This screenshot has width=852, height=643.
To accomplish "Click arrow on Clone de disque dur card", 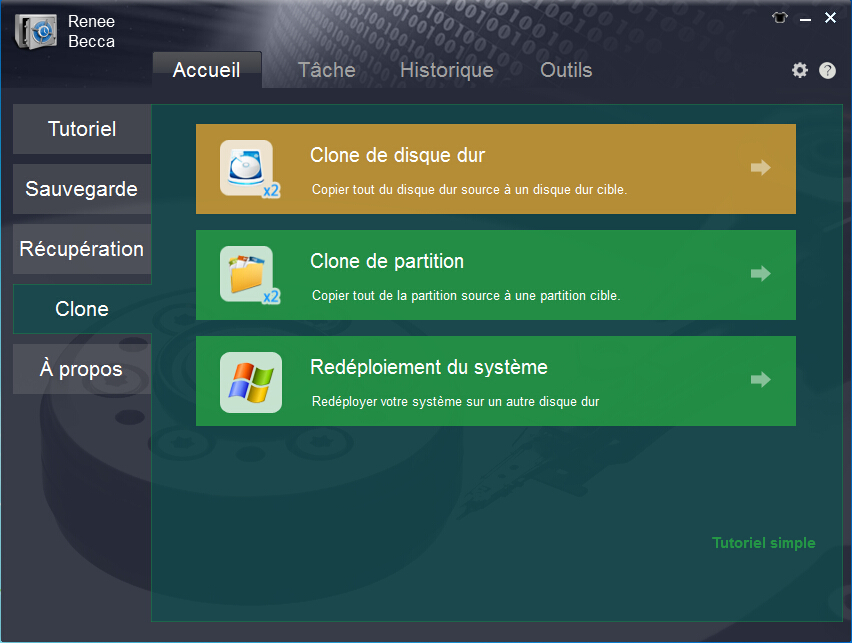I will coord(761,167).
